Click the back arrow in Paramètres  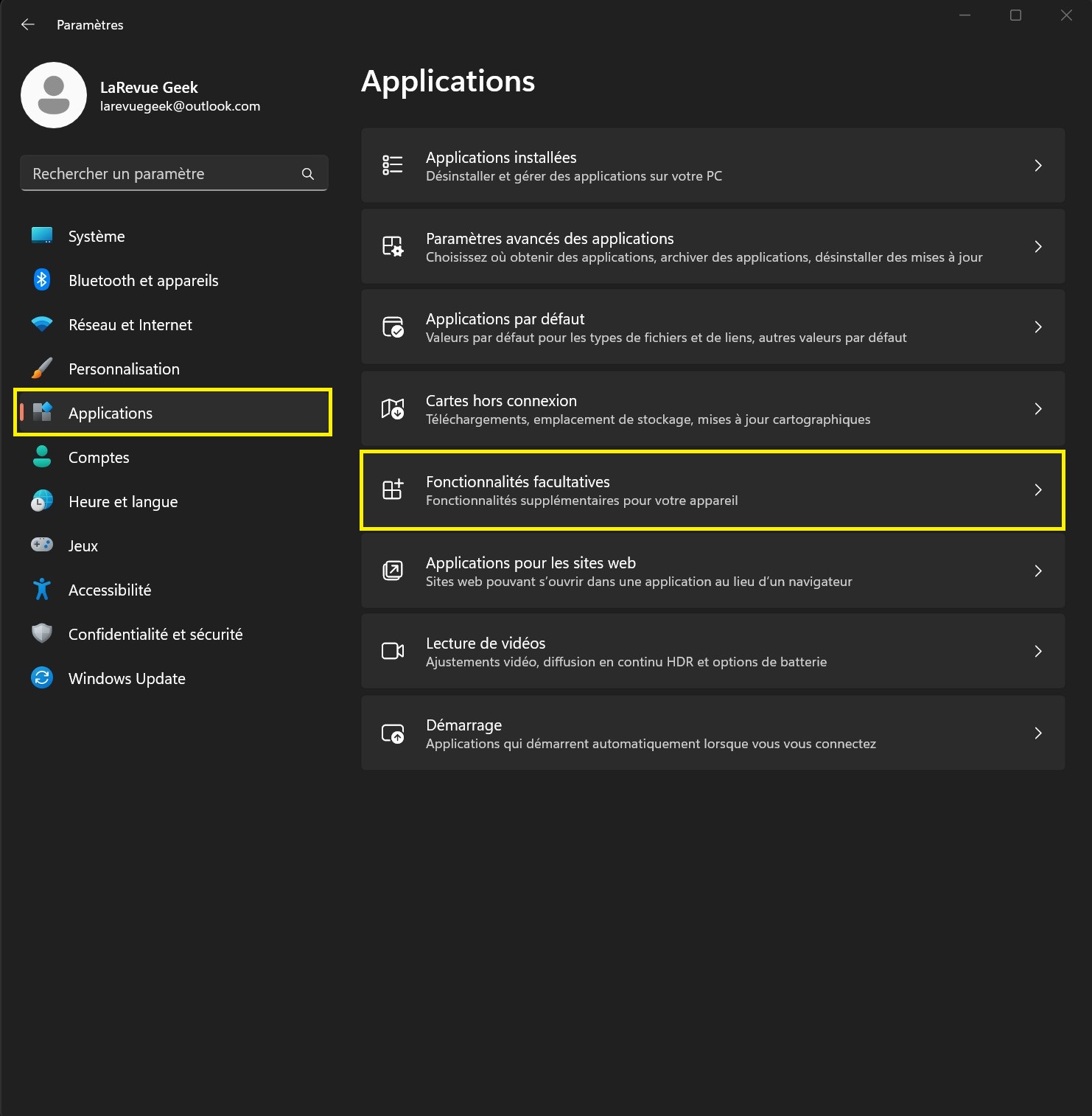28,24
